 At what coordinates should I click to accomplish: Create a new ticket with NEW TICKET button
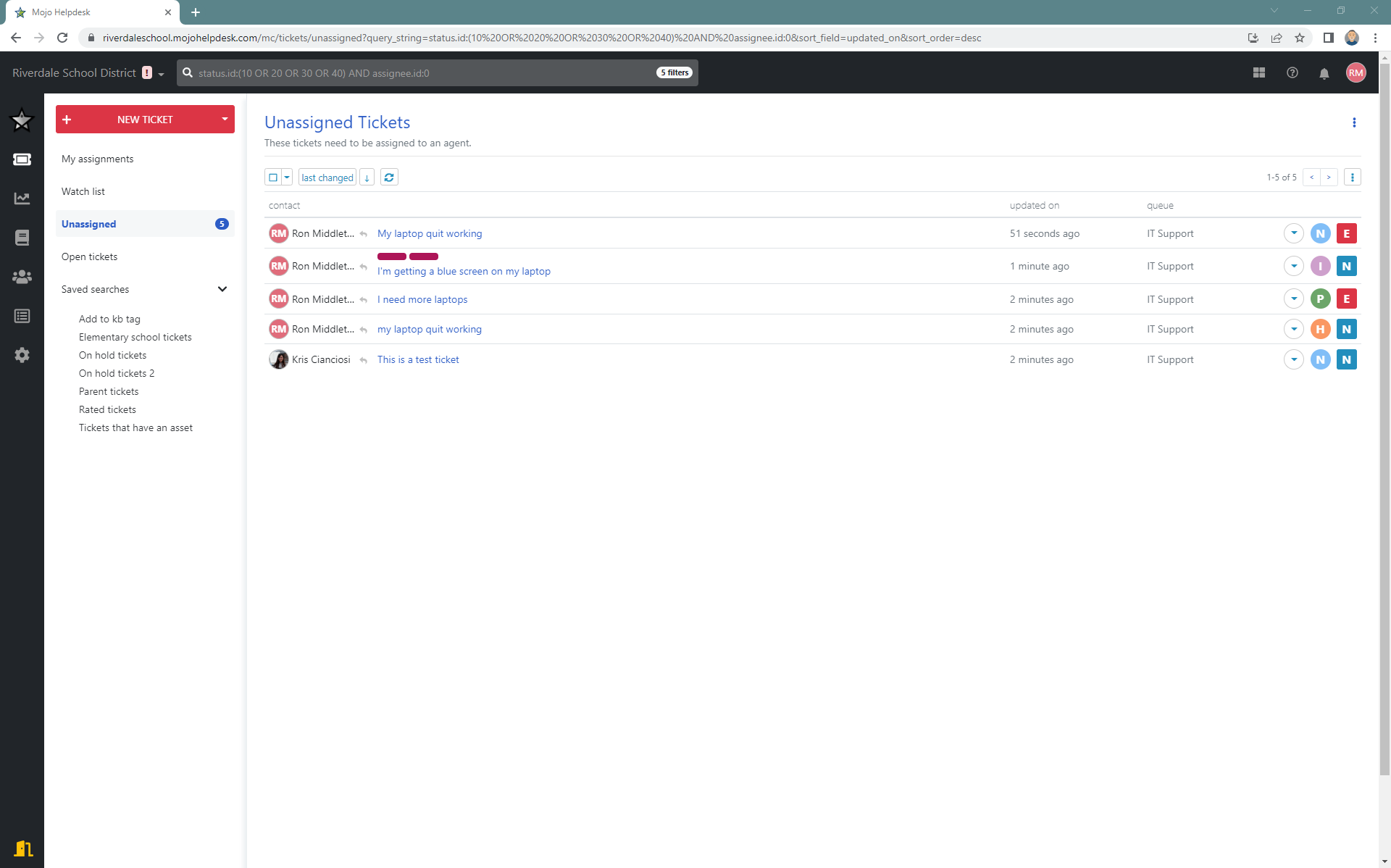click(144, 119)
